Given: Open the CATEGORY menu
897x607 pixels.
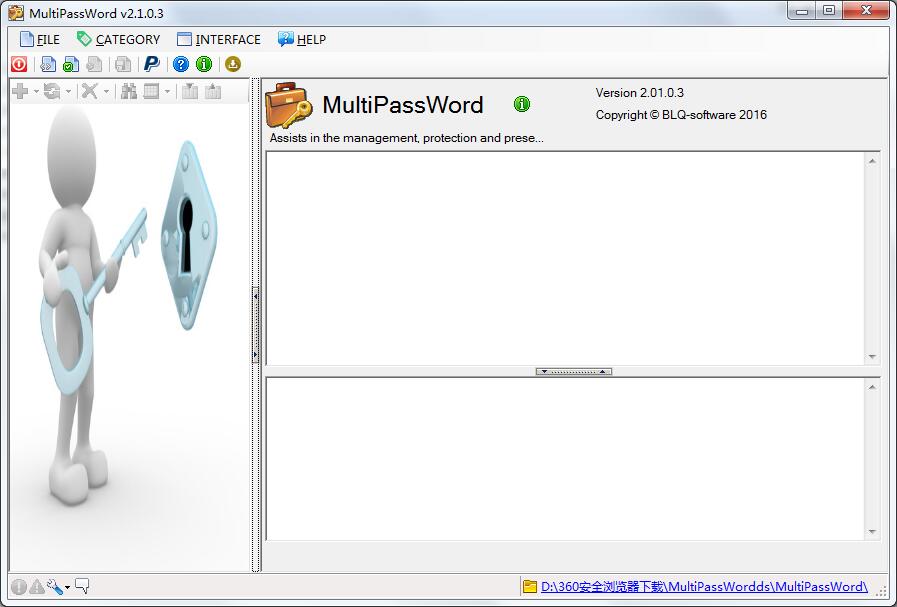Looking at the screenshot, I should [x=118, y=39].
